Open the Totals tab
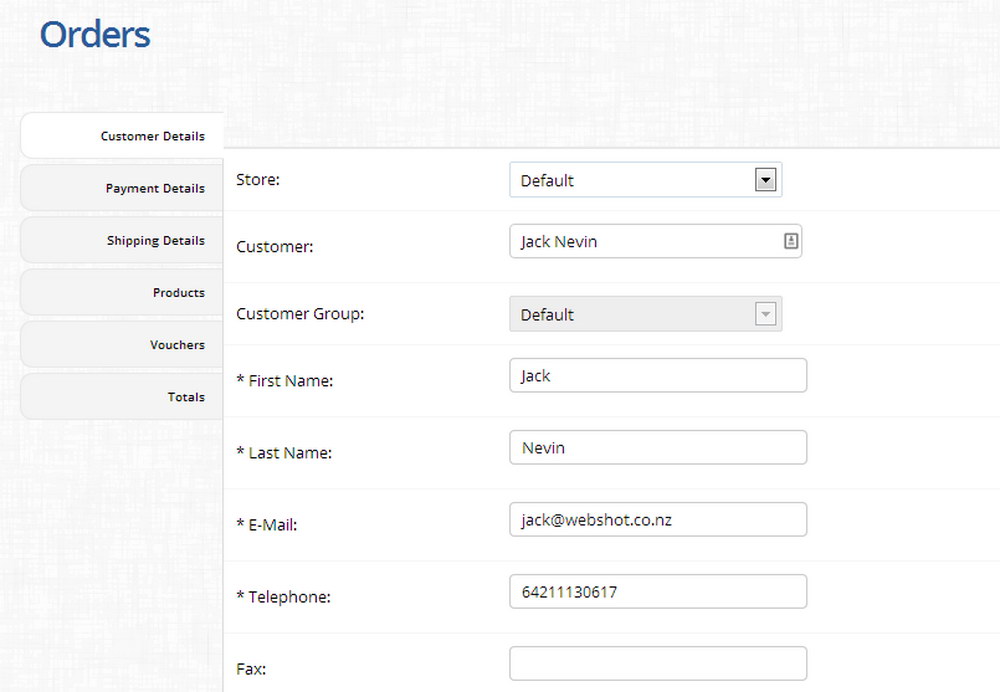This screenshot has width=1000, height=692. [122, 397]
